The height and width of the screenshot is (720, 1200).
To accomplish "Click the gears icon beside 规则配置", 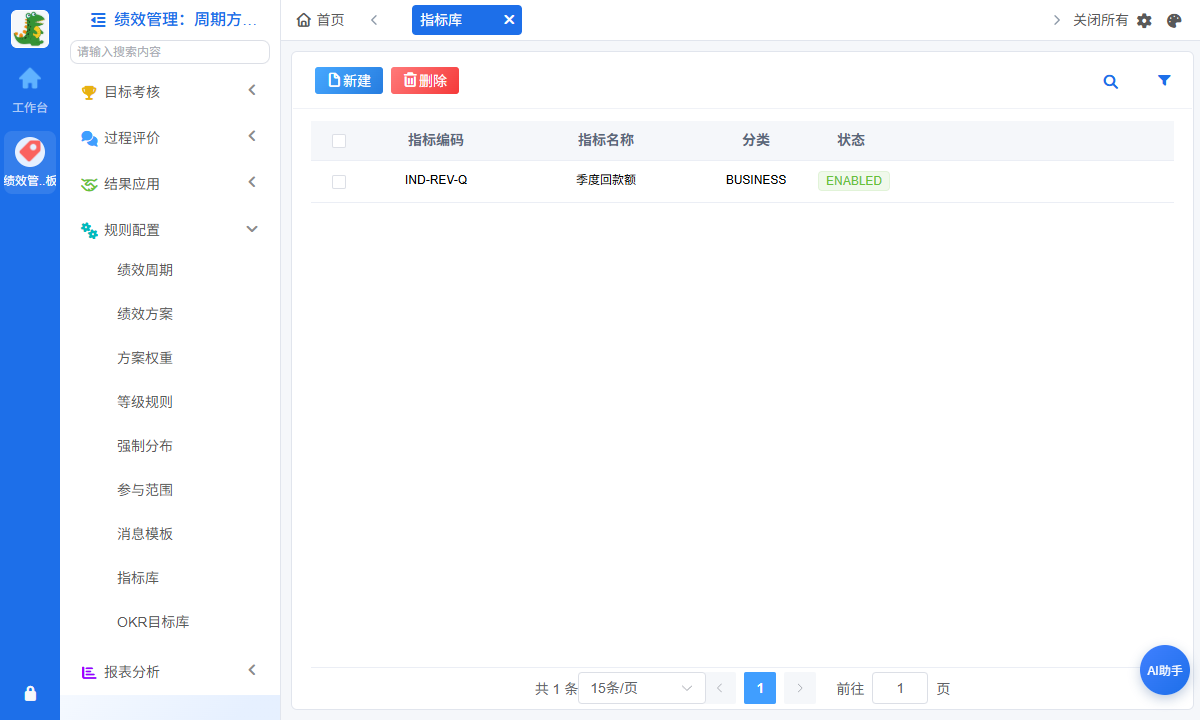I will (x=89, y=230).
